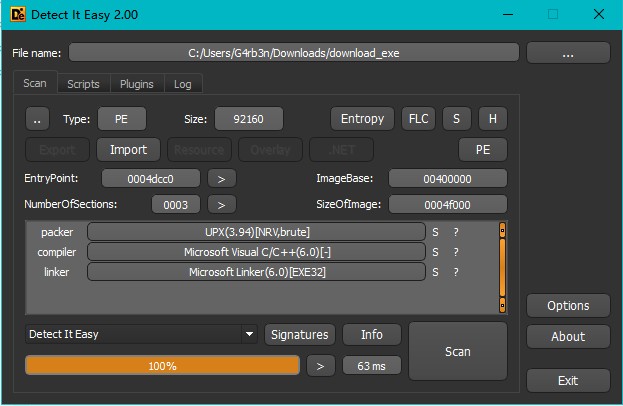Image resolution: width=623 pixels, height=406 pixels.
Task: Open Hex view with the H button
Action: tap(493, 119)
